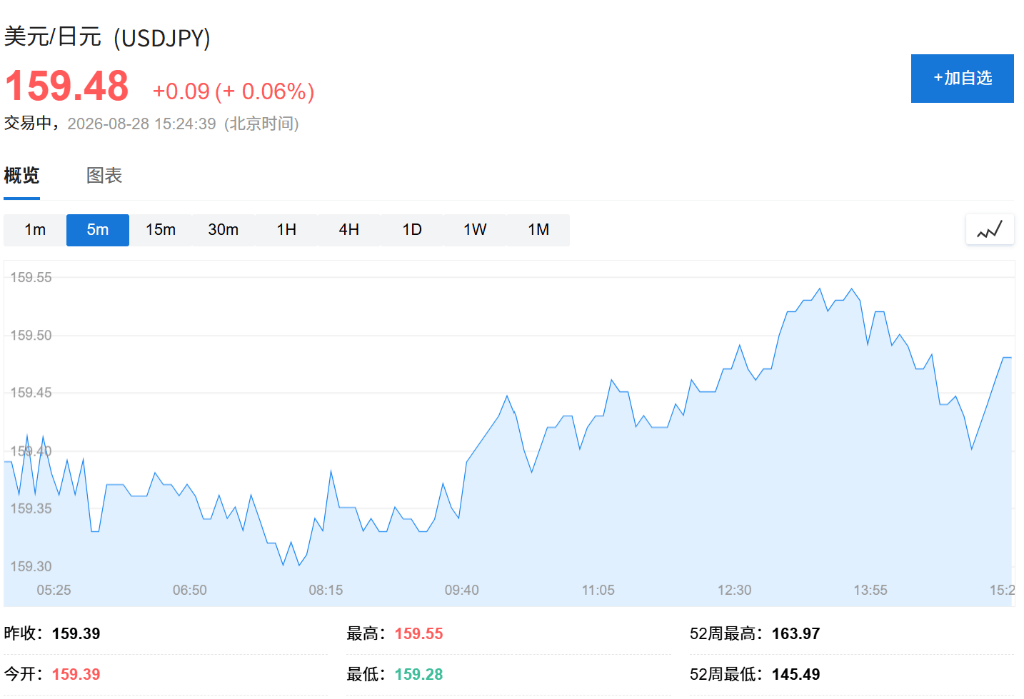1024x699 pixels.
Task: Select the 1m interval
Action: 35,230
